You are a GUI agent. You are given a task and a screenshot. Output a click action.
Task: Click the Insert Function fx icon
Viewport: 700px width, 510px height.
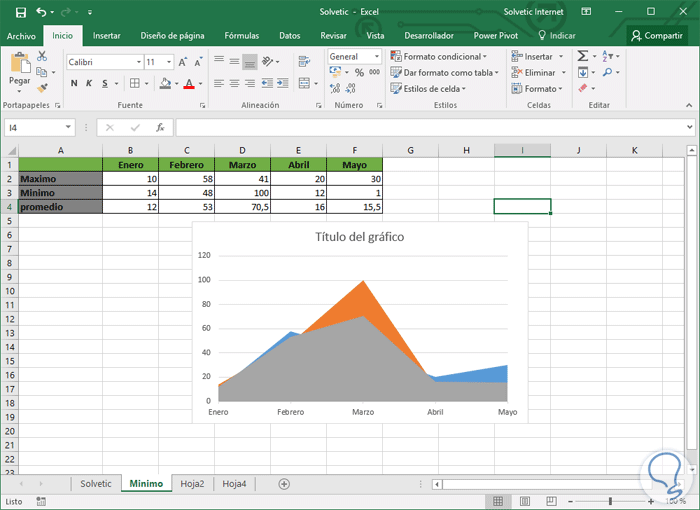[x=160, y=128]
